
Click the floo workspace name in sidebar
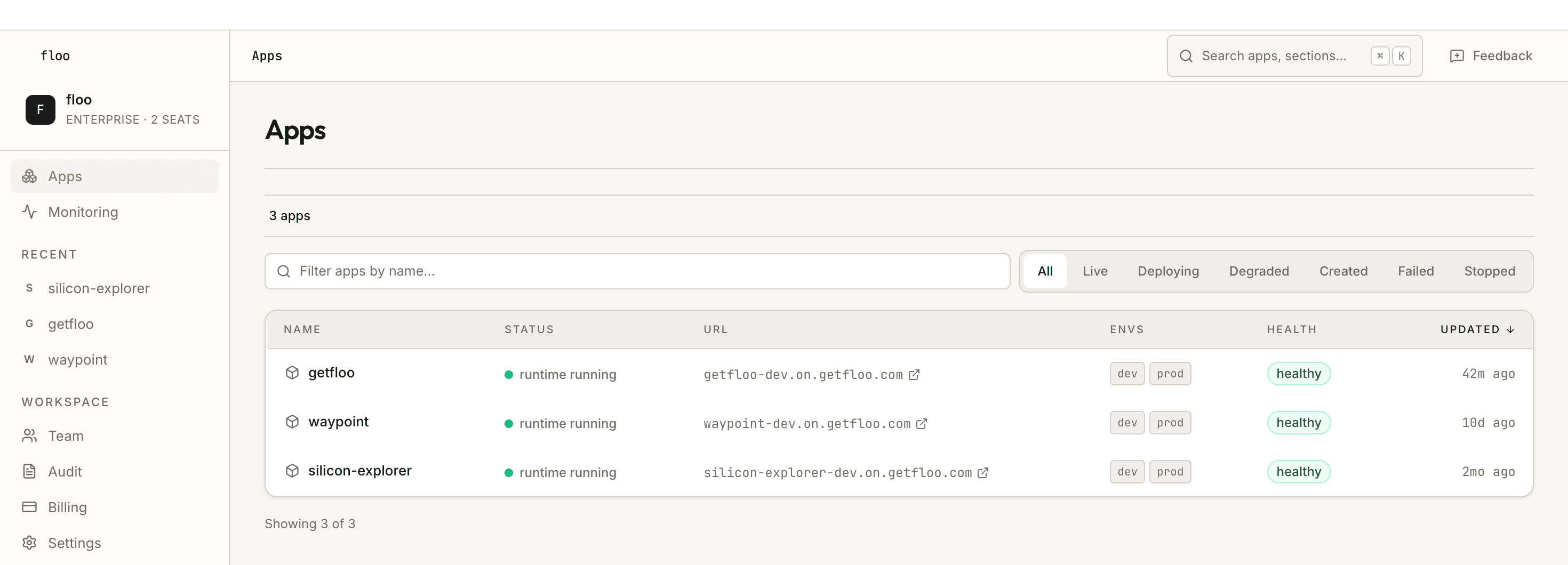click(x=79, y=99)
